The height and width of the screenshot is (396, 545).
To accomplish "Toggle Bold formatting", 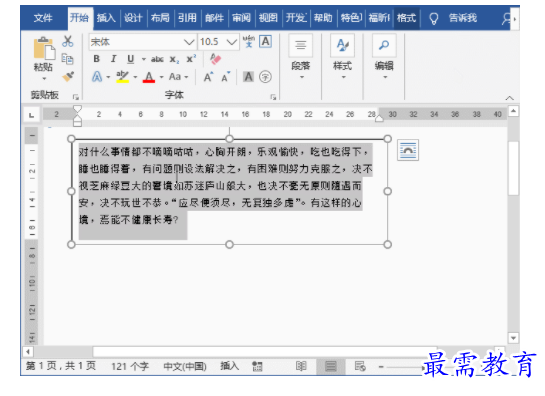I will (x=97, y=59).
